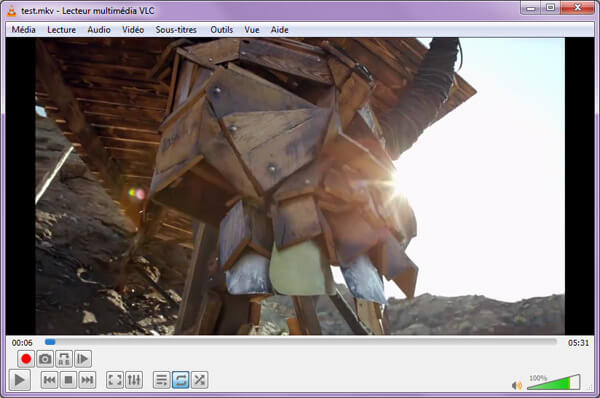Toggle fullscreen video mode
This screenshot has height=398, width=600.
(x=115, y=380)
